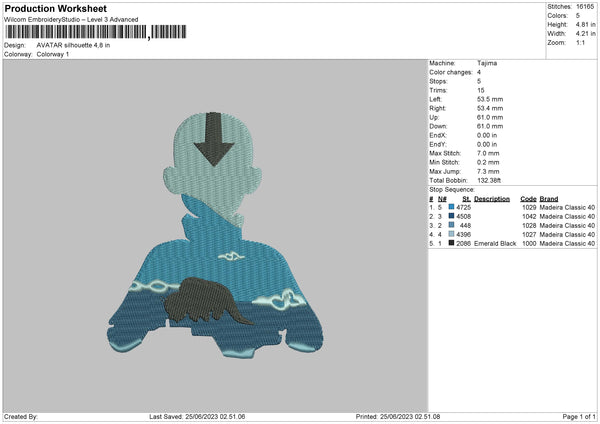Click the 'Stop Sequence:' heading
This screenshot has height=424, width=600.
[452, 190]
